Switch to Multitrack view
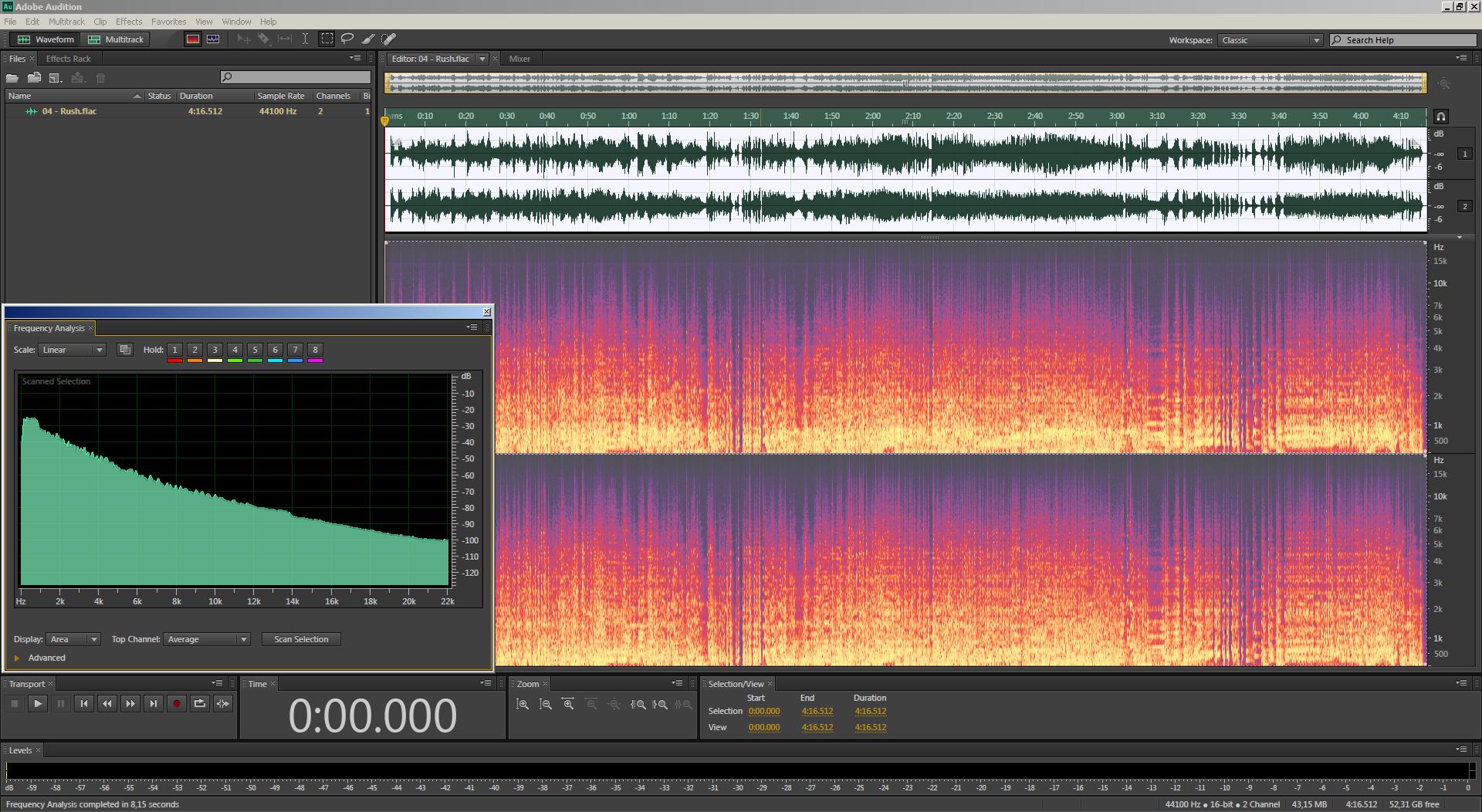 point(117,39)
